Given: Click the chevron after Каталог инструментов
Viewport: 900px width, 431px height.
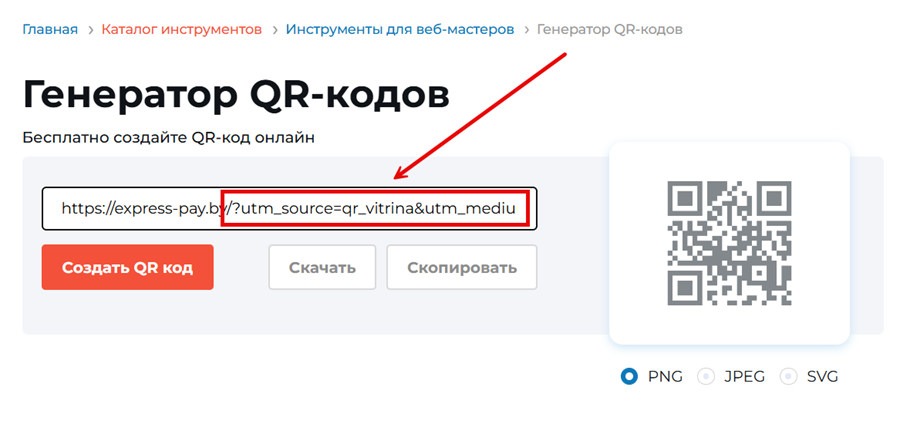Looking at the screenshot, I should click(x=274, y=30).
